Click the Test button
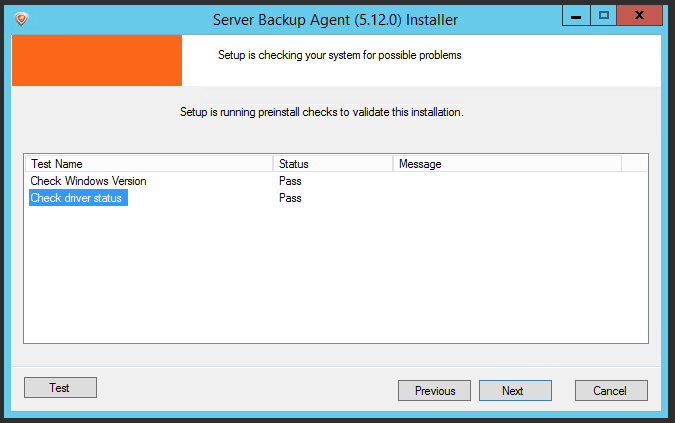Image resolution: width=675 pixels, height=423 pixels. click(60, 388)
